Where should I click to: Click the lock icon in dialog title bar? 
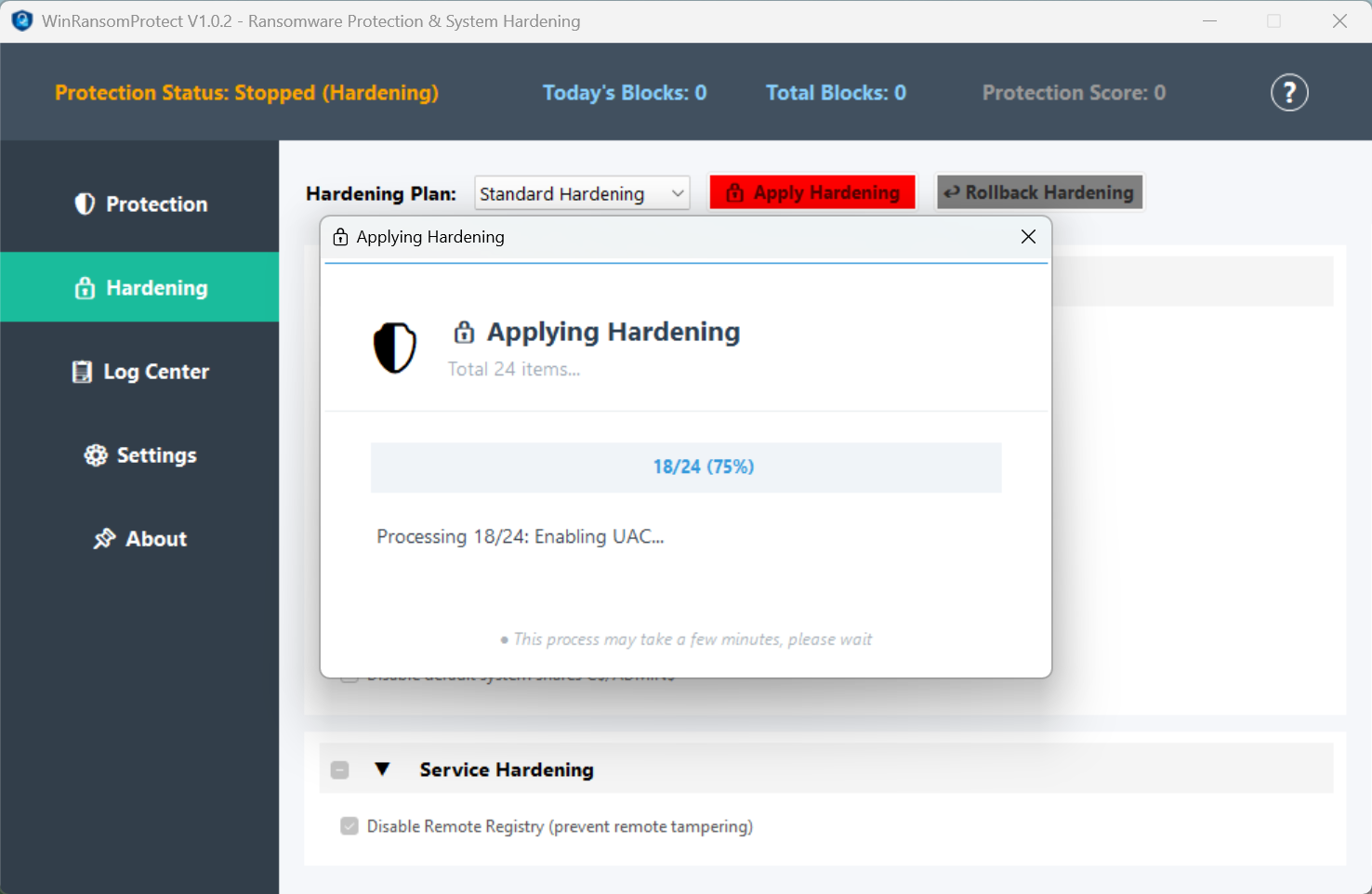click(341, 237)
